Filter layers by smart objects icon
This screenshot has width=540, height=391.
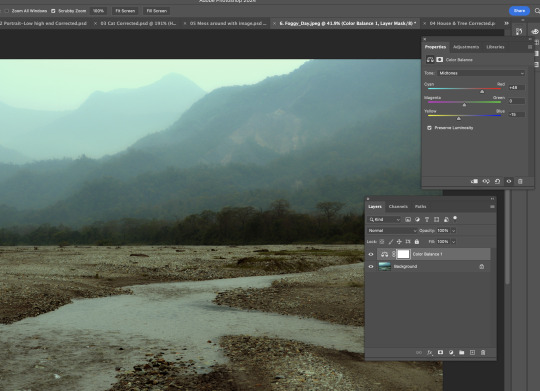446,219
